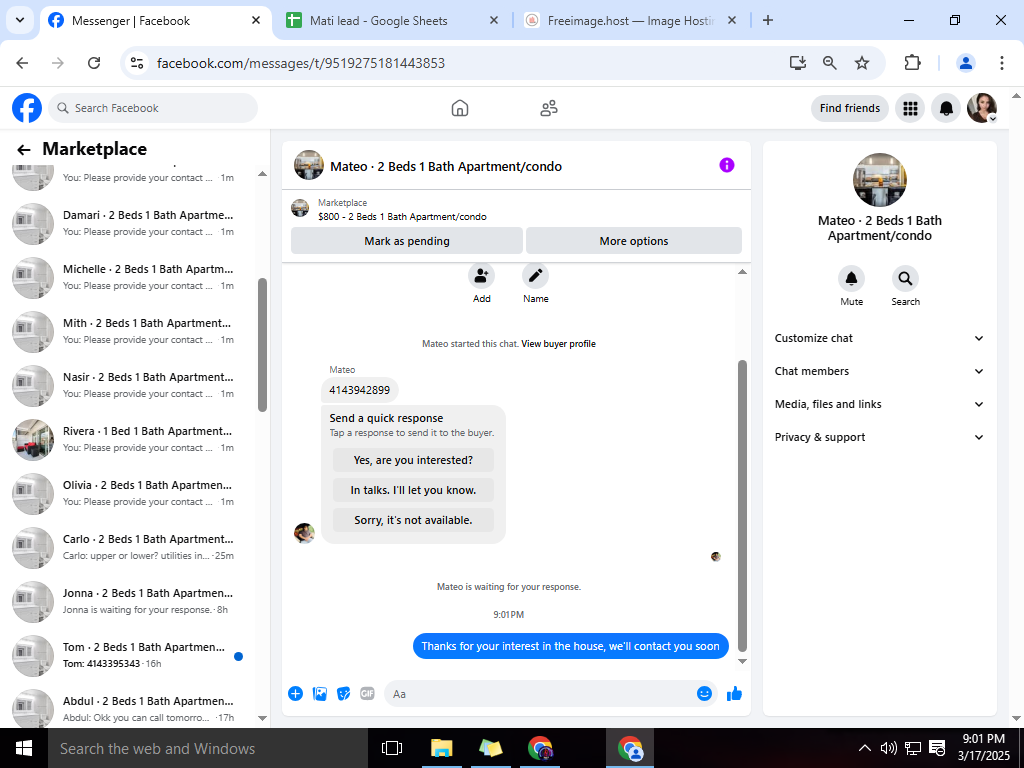This screenshot has height=768, width=1024.
Task: Send quick response In talks. I'll let you know.
Action: click(x=413, y=490)
